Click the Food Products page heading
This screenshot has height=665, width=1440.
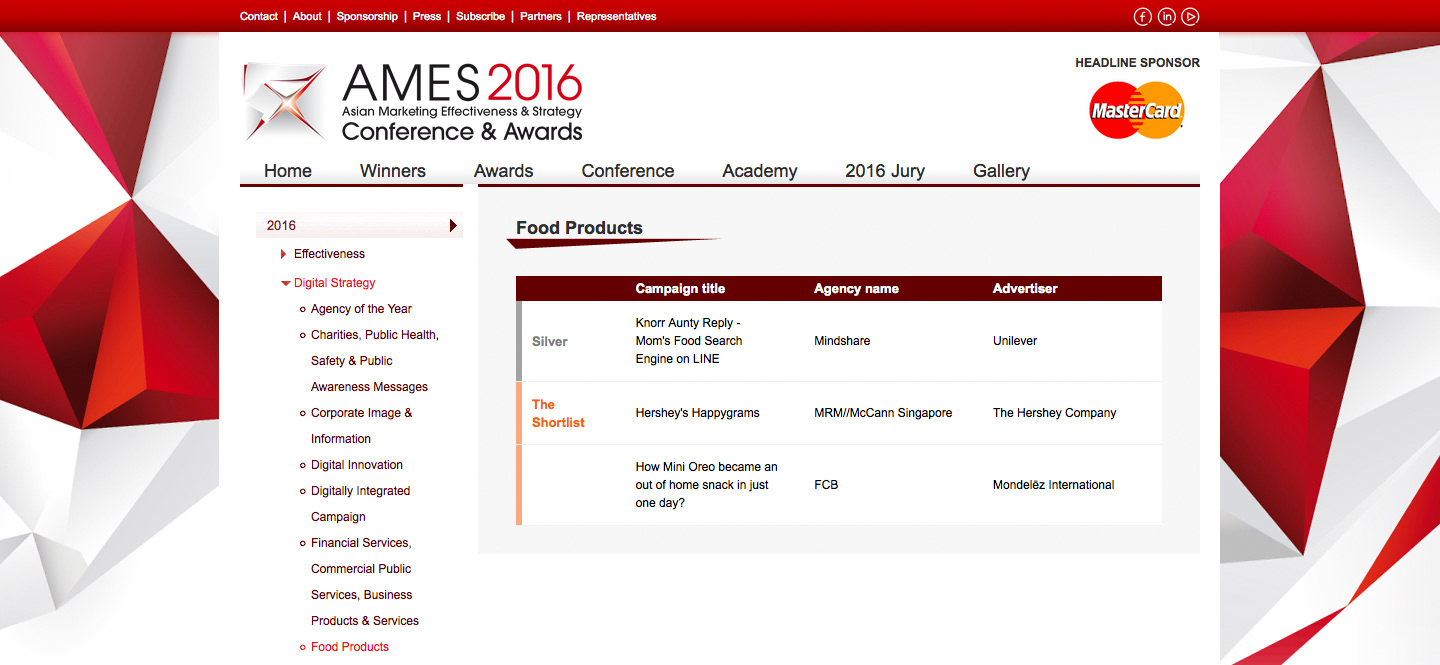point(579,228)
